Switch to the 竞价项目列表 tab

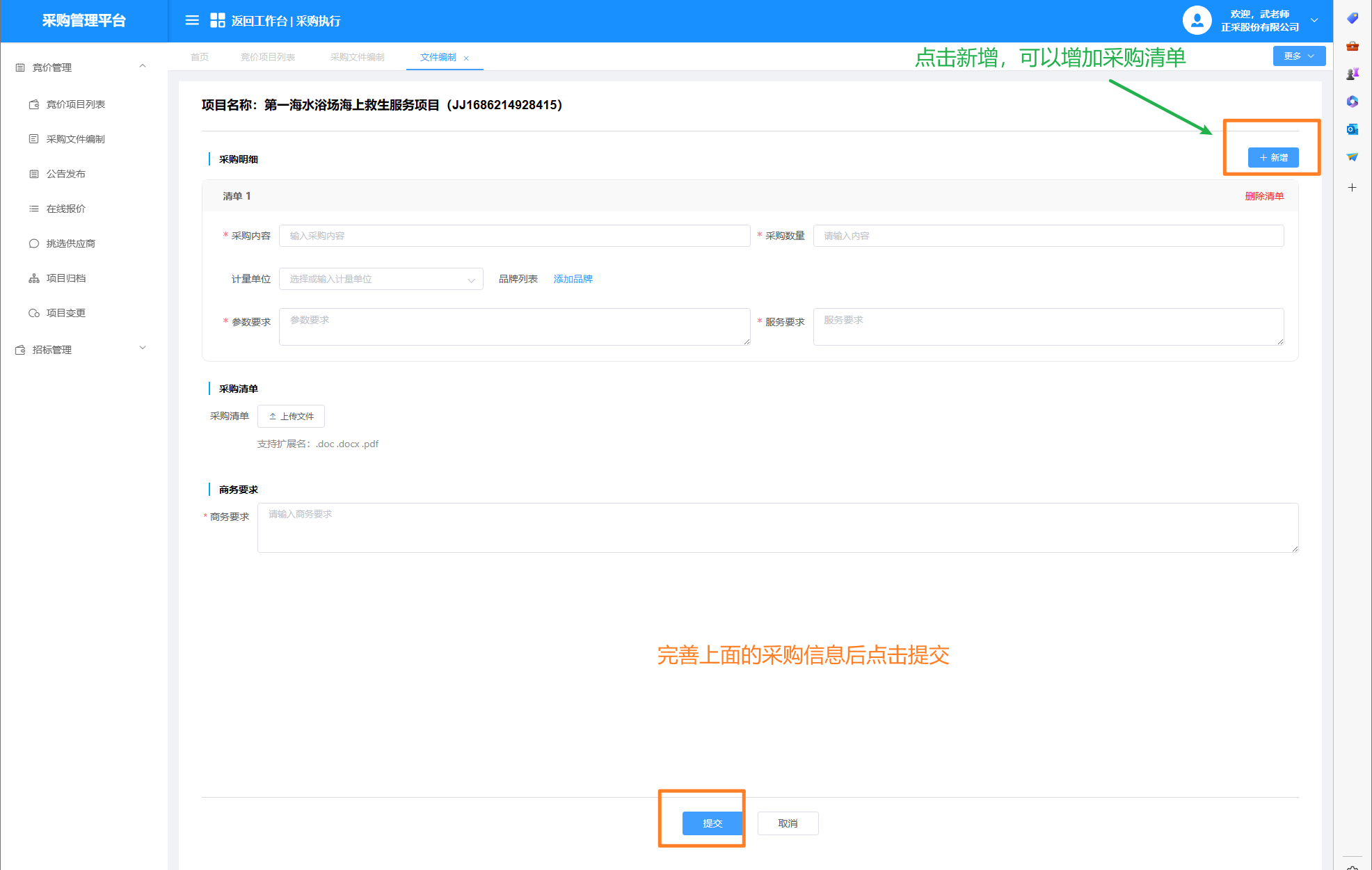(268, 57)
